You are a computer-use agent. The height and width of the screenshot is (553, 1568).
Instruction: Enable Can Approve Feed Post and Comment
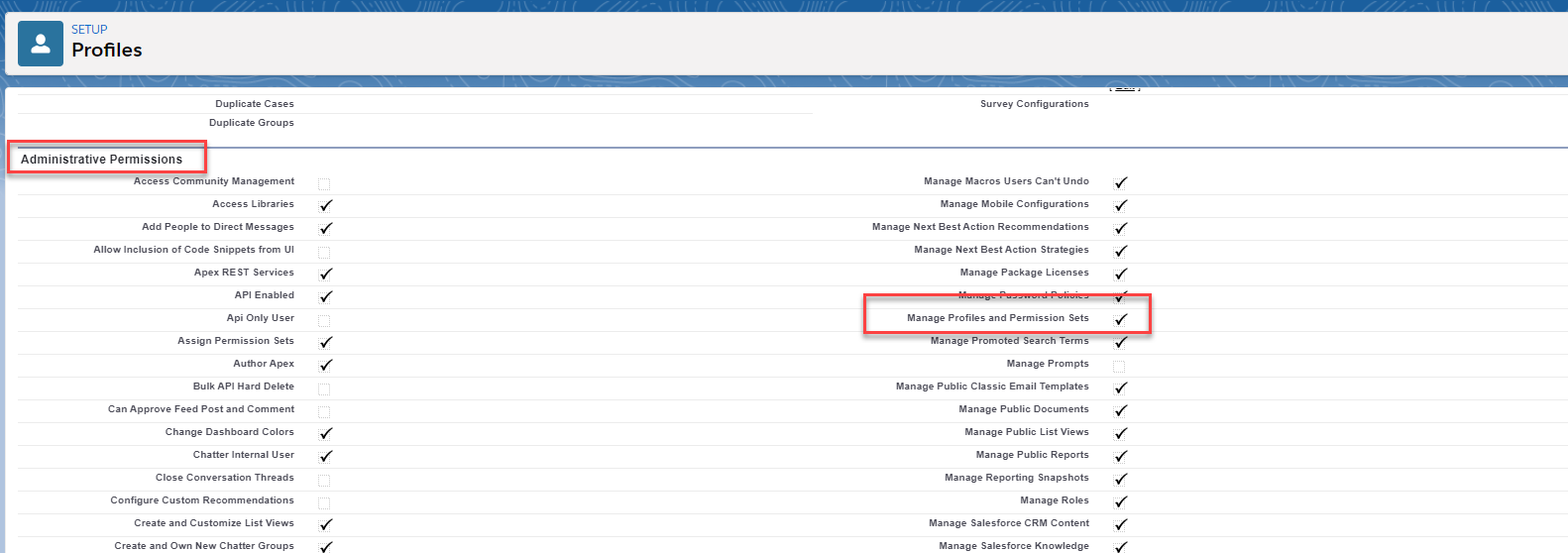click(x=324, y=411)
